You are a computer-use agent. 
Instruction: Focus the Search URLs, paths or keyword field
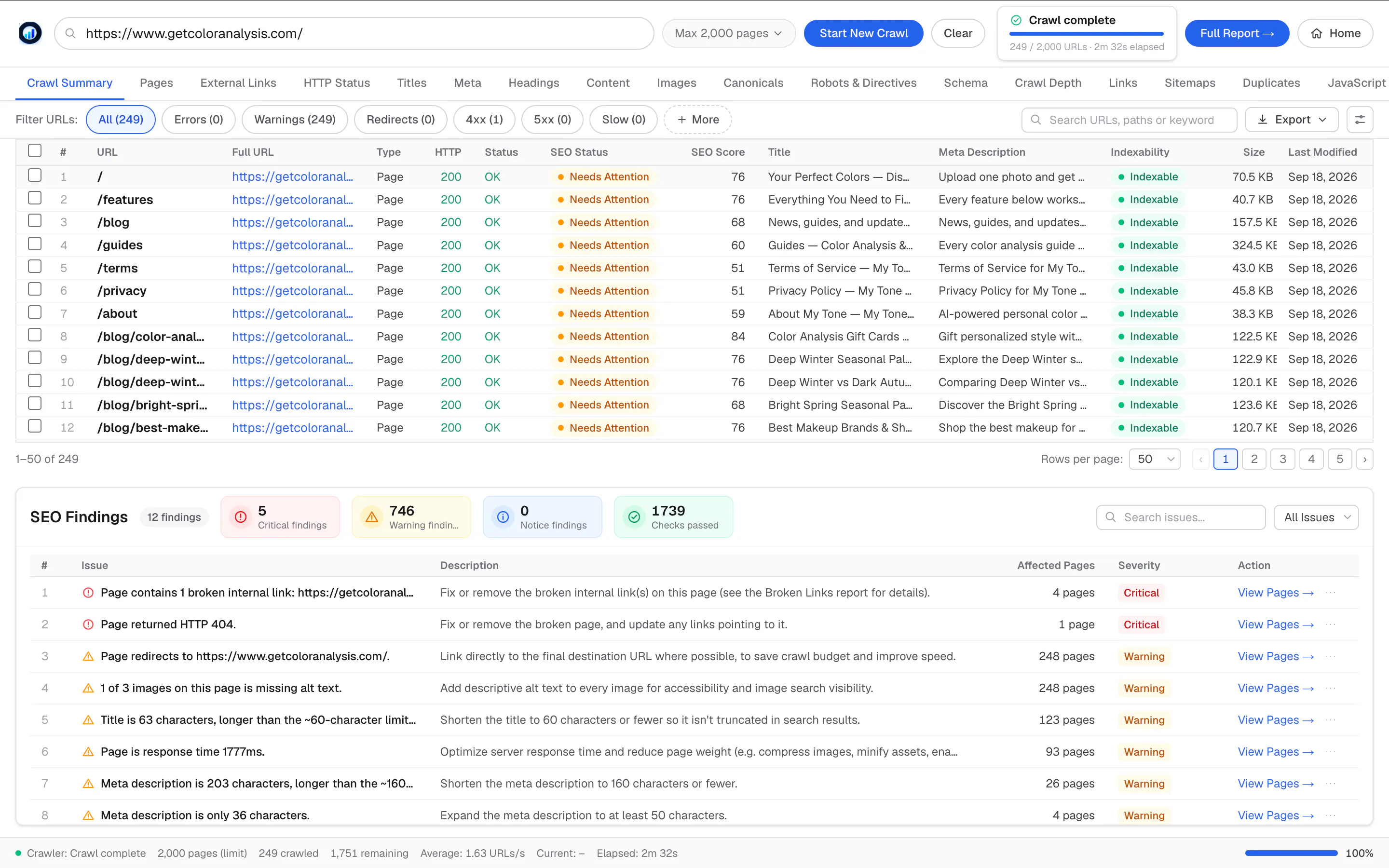(x=1129, y=120)
